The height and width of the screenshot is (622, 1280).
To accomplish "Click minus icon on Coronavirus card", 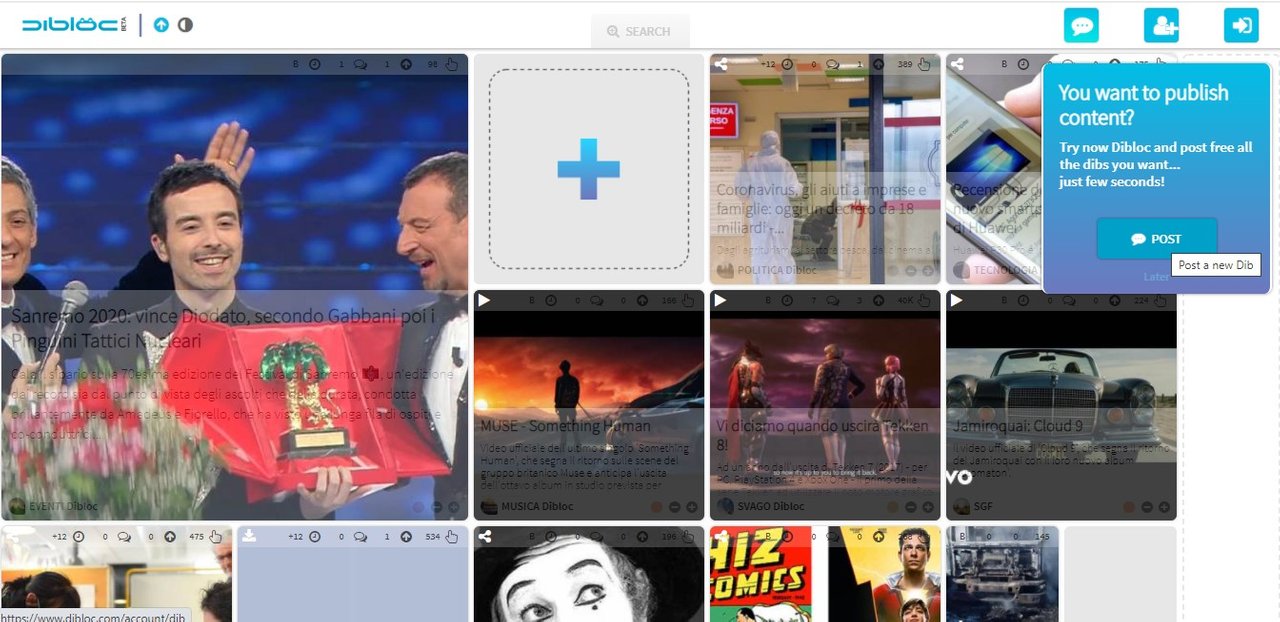I will point(911,270).
